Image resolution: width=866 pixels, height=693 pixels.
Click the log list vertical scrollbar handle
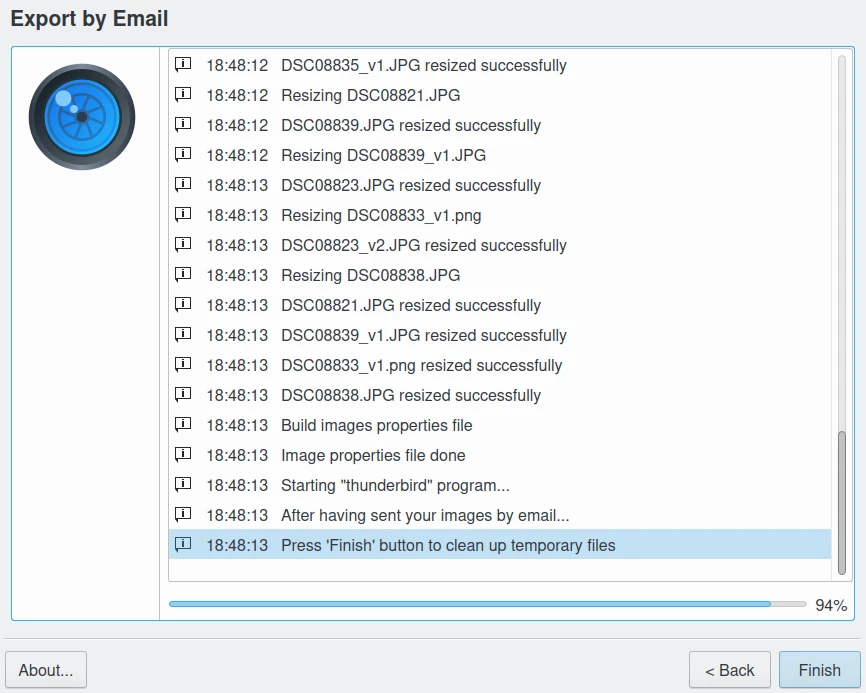pyautogui.click(x=841, y=502)
